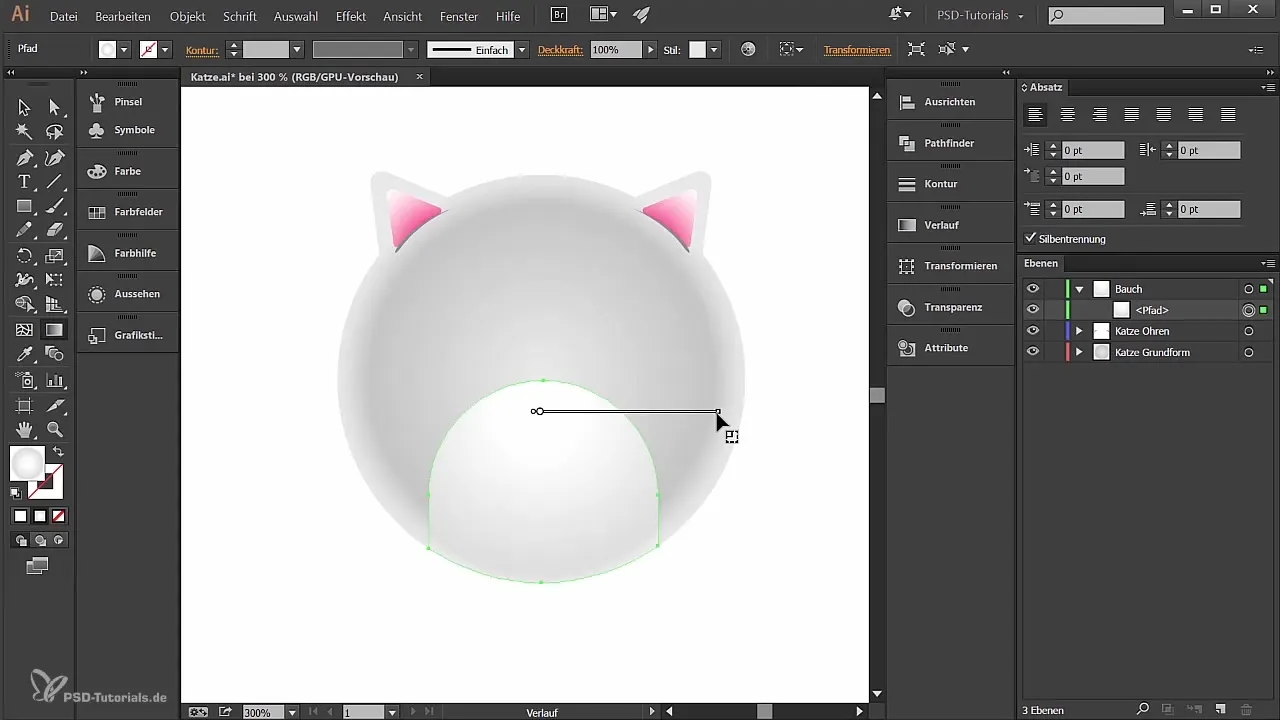
Task: Select the Column Graph tool
Action: pyautogui.click(x=55, y=380)
